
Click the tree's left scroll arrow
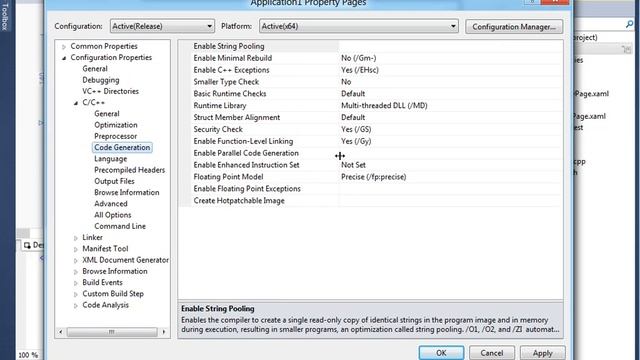point(61,332)
